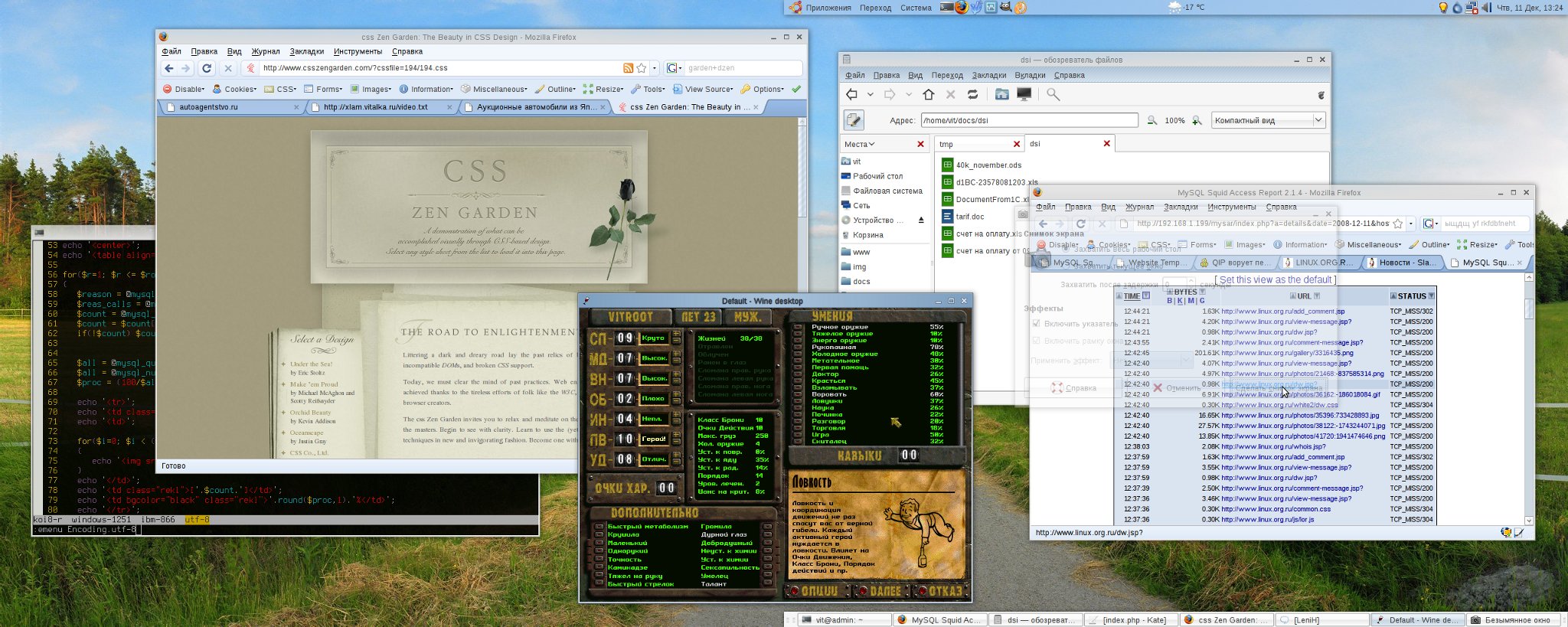Toggle the Быстрый стрелок trait button

pos(599,584)
